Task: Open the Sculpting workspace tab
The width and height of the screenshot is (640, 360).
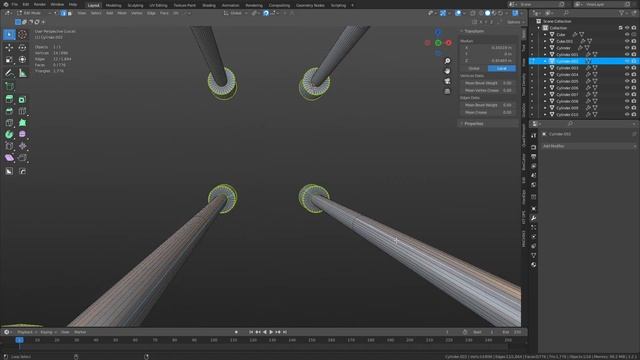Action: (x=136, y=5)
